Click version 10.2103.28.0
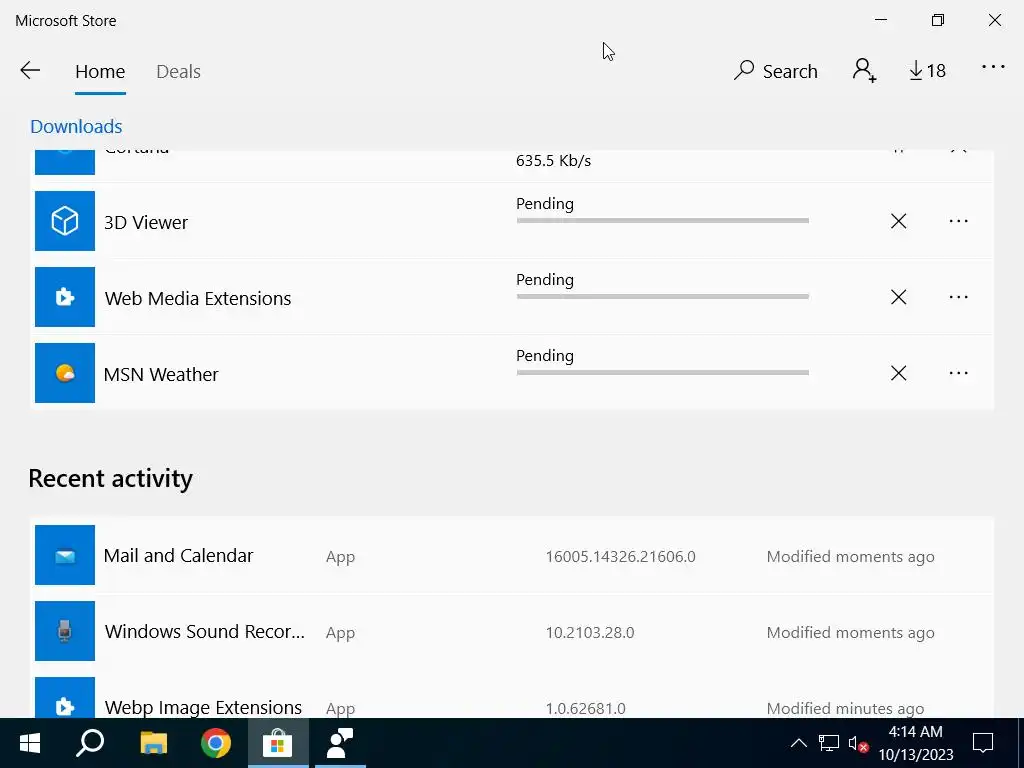 point(590,632)
